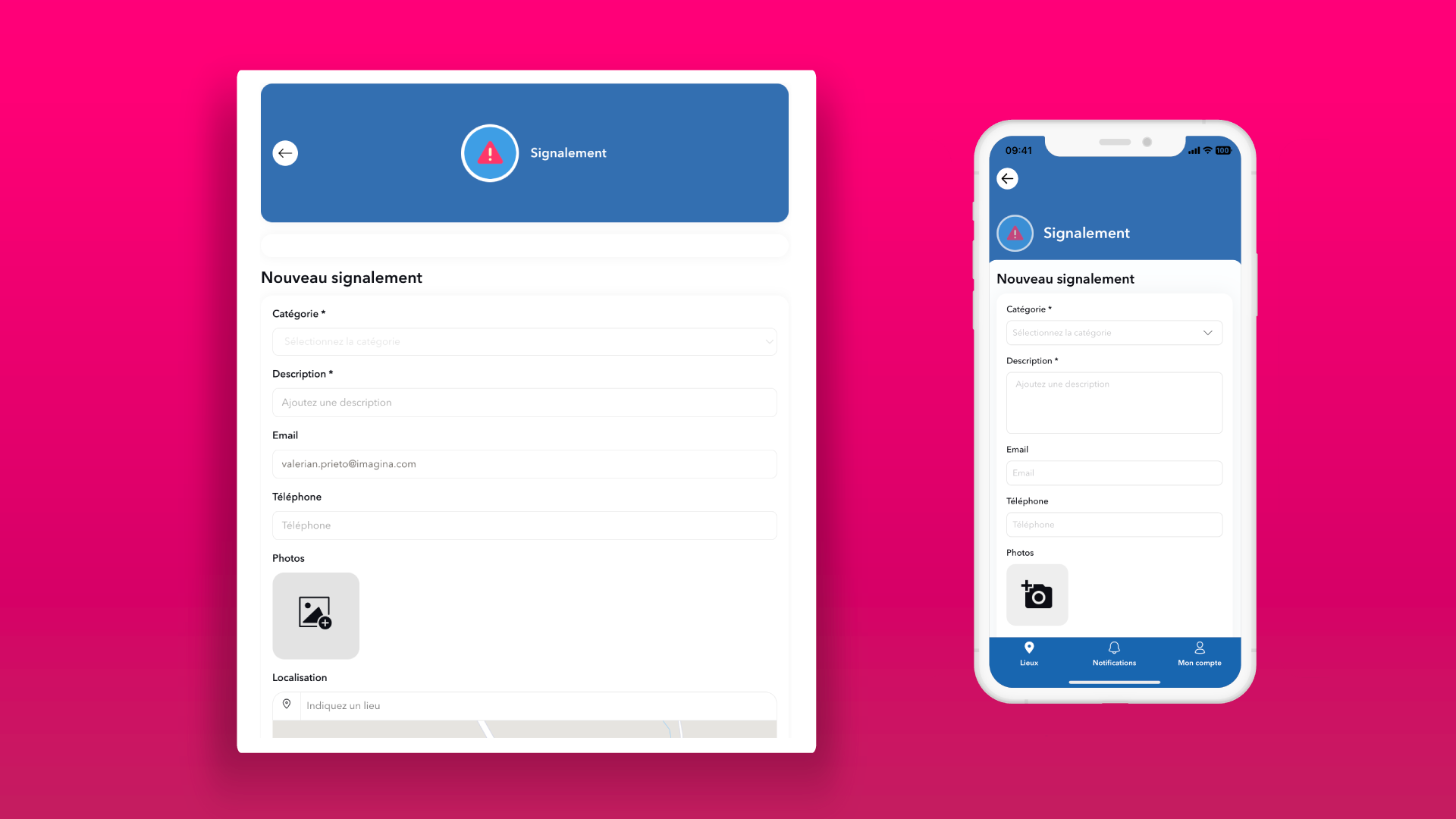This screenshot has height=819, width=1456.
Task: Toggle required Description field indicator
Action: click(x=331, y=374)
